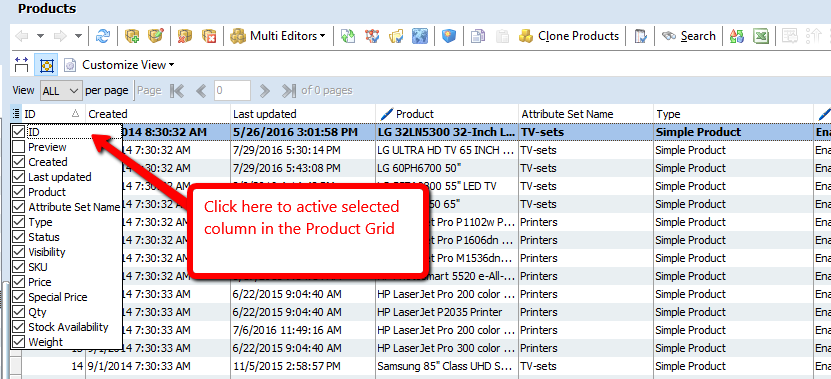Uncheck the Price column checkbox

[19, 282]
